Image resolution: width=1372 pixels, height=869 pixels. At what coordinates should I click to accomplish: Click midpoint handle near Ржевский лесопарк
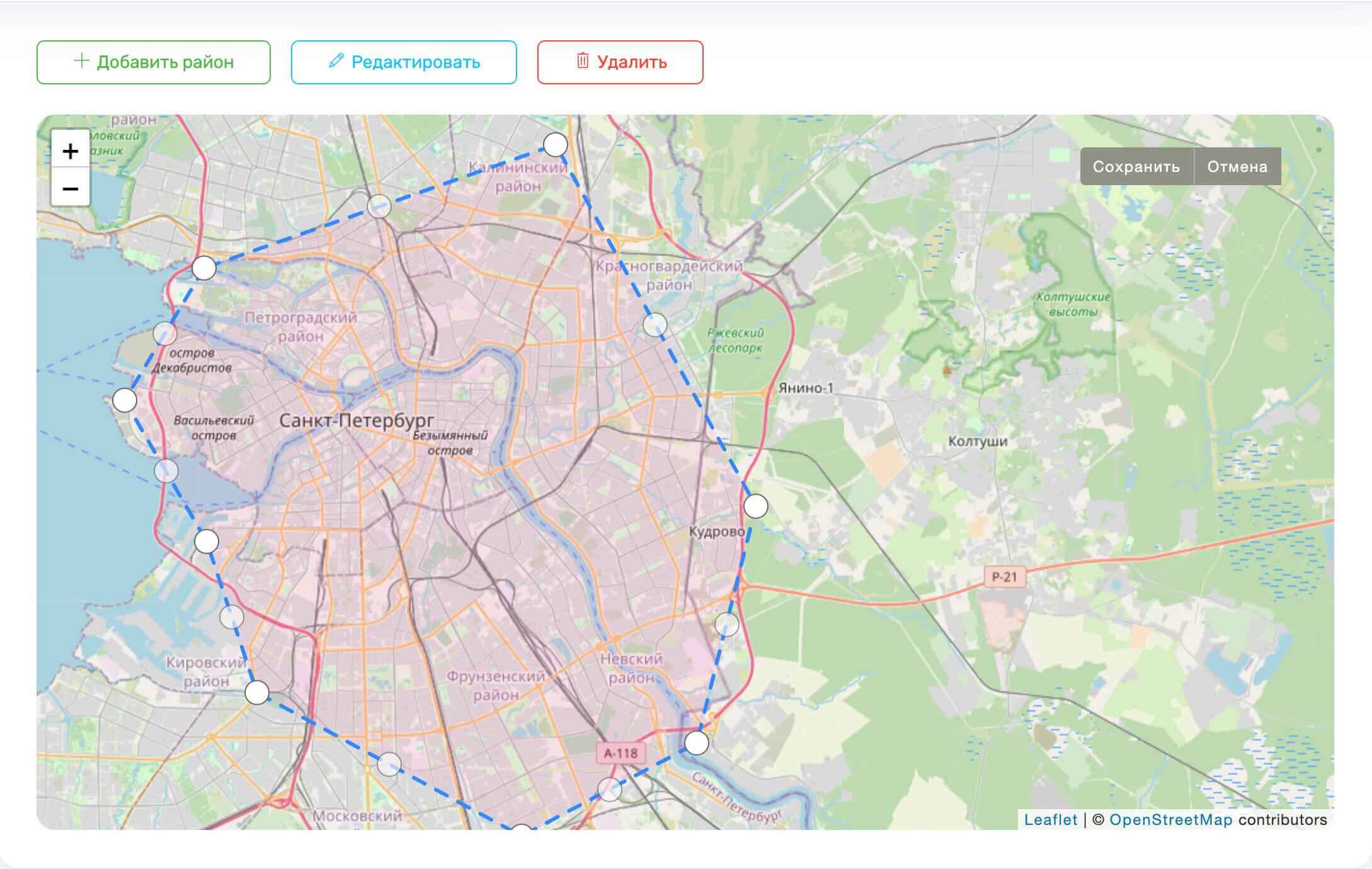[x=655, y=325]
